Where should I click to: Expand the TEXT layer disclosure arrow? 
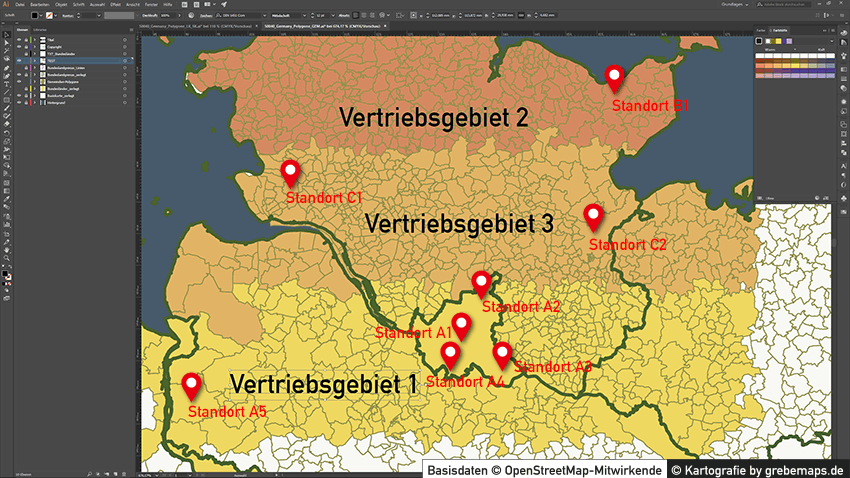point(34,60)
